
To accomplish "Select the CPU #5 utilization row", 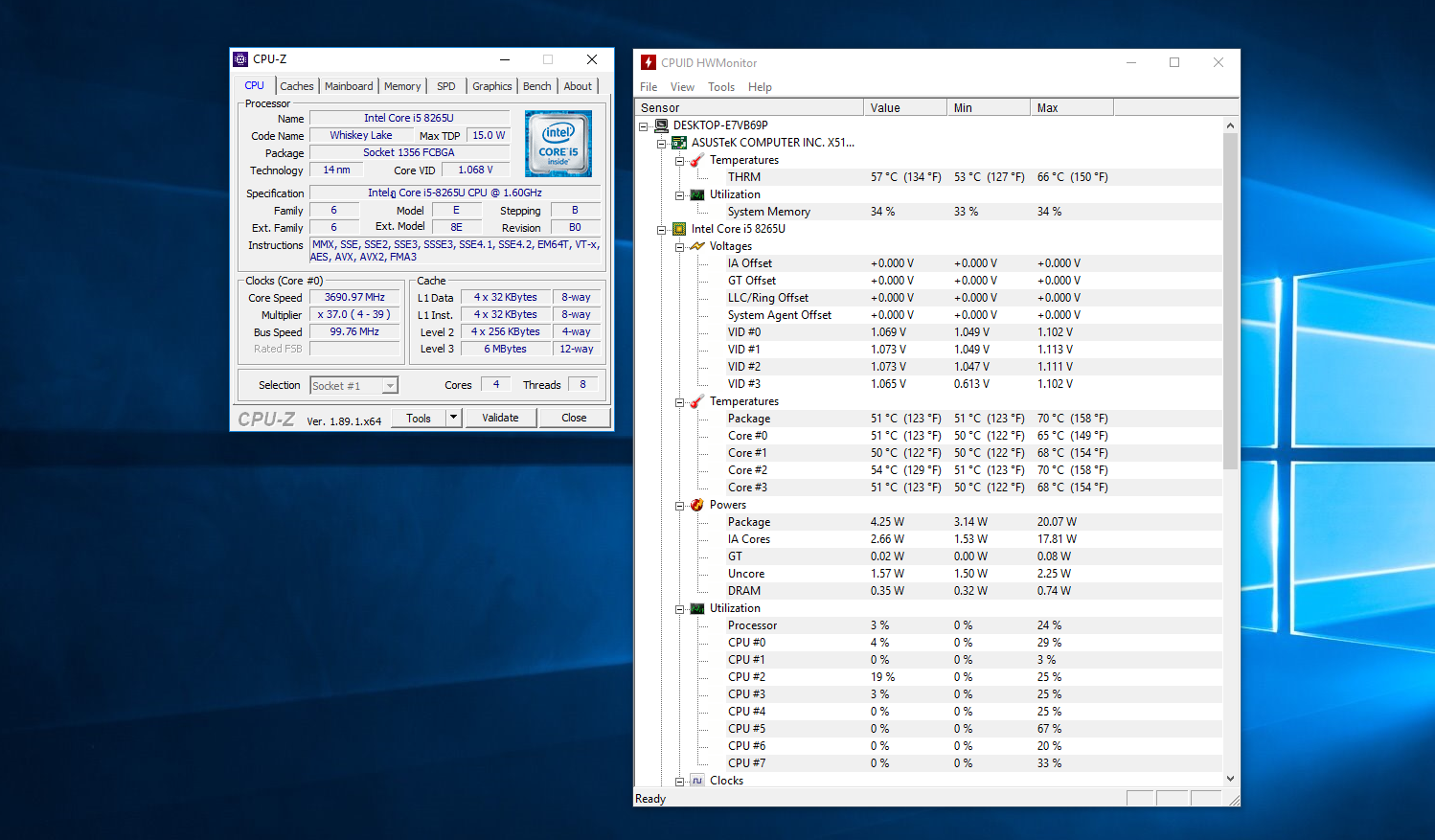I will click(928, 729).
